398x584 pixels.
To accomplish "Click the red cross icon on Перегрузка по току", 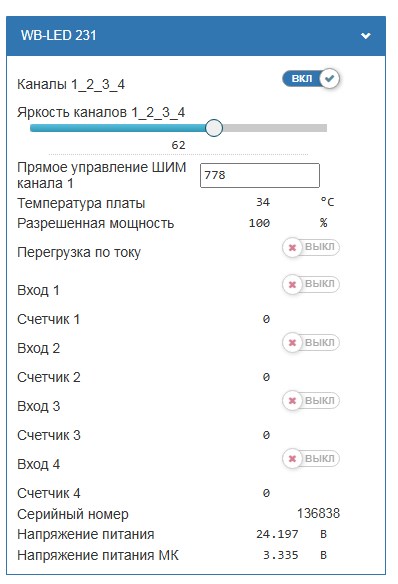I will pyautogui.click(x=293, y=248).
